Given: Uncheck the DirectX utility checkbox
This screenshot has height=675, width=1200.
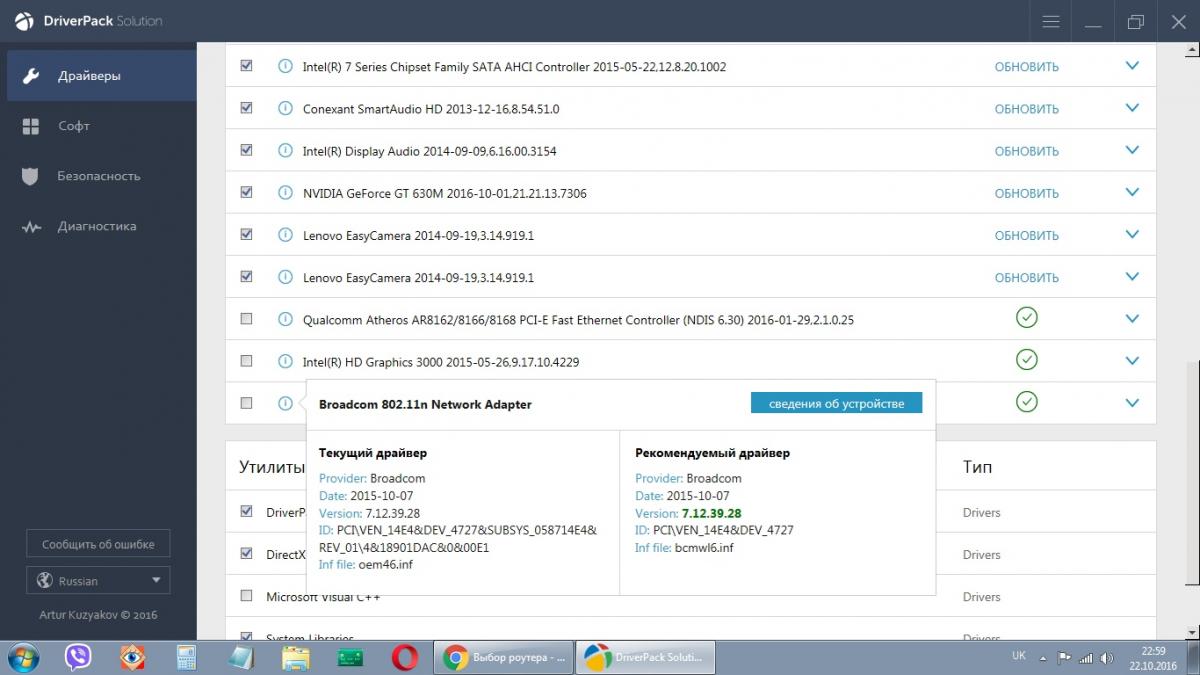Looking at the screenshot, I should click(x=246, y=553).
